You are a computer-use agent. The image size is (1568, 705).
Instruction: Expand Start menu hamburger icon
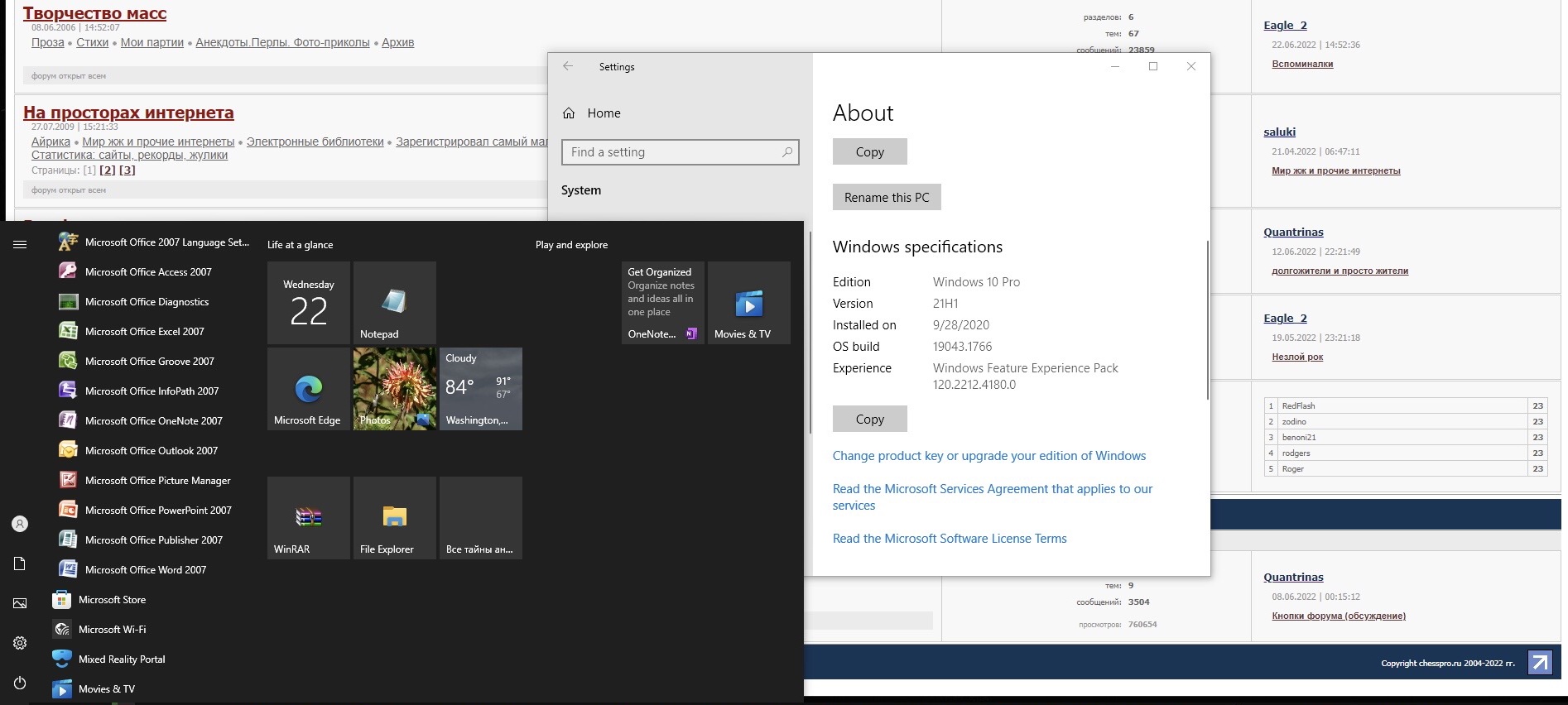pos(20,244)
